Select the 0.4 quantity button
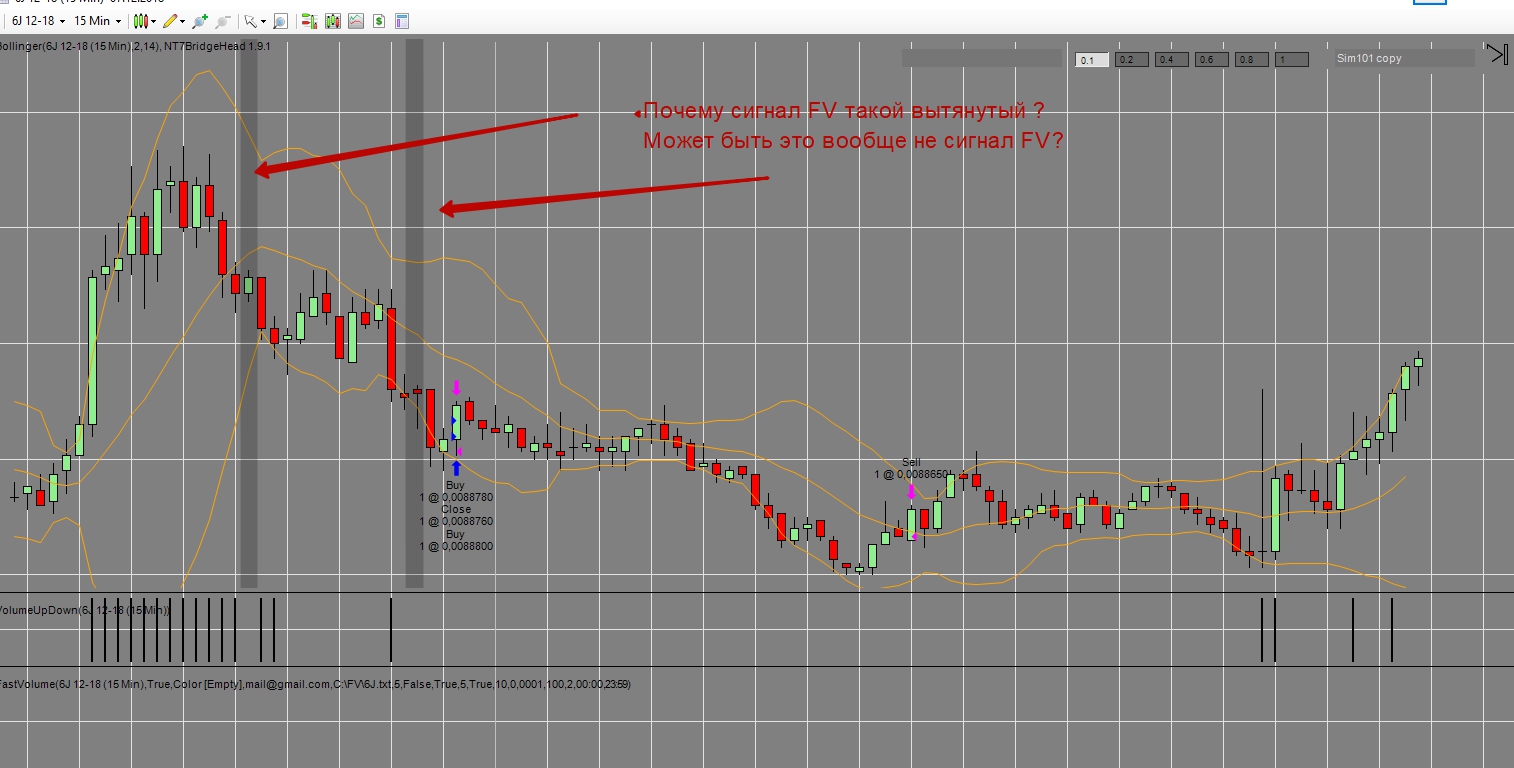 pos(1172,60)
